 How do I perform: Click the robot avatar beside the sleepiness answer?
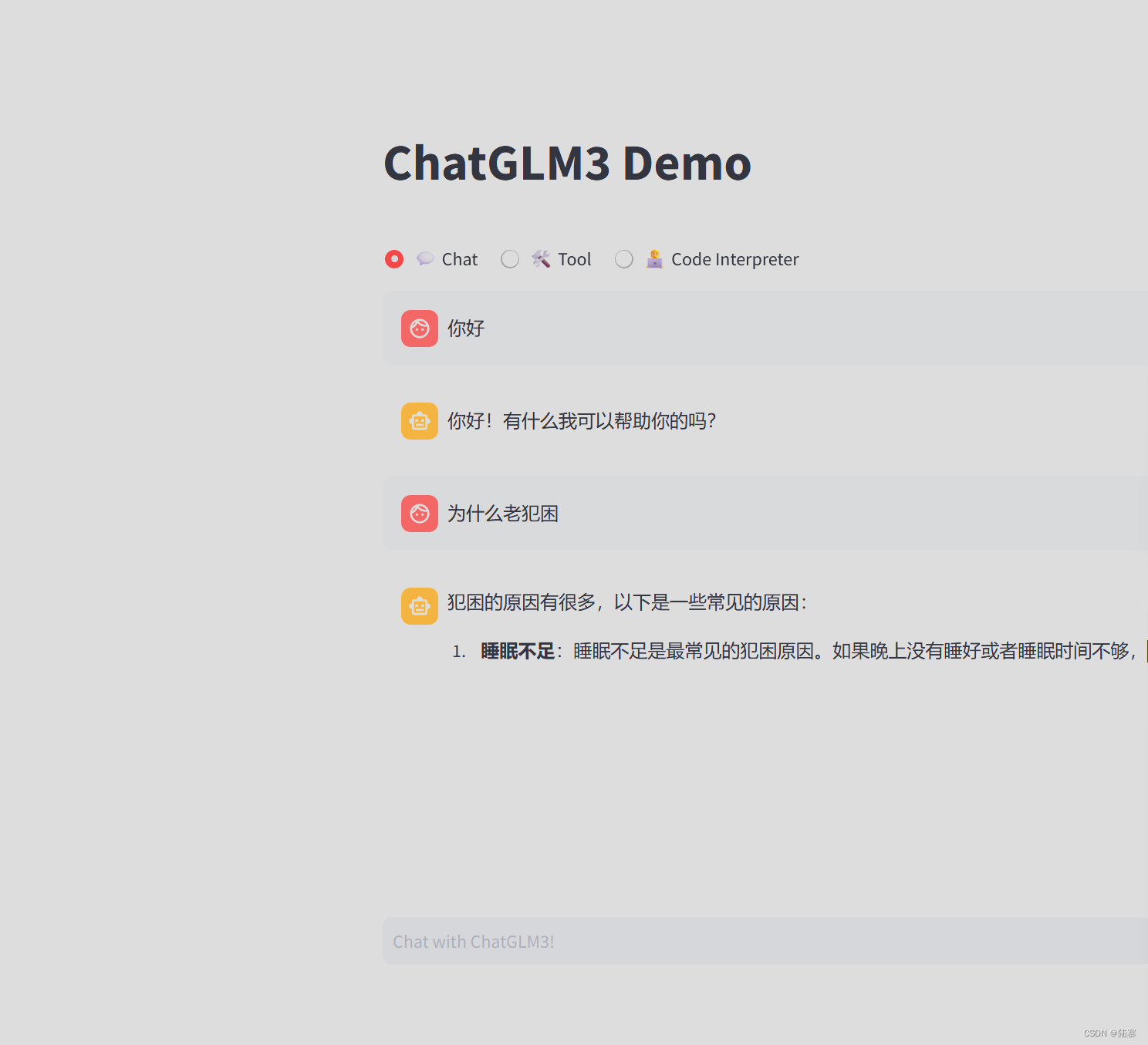pos(419,606)
